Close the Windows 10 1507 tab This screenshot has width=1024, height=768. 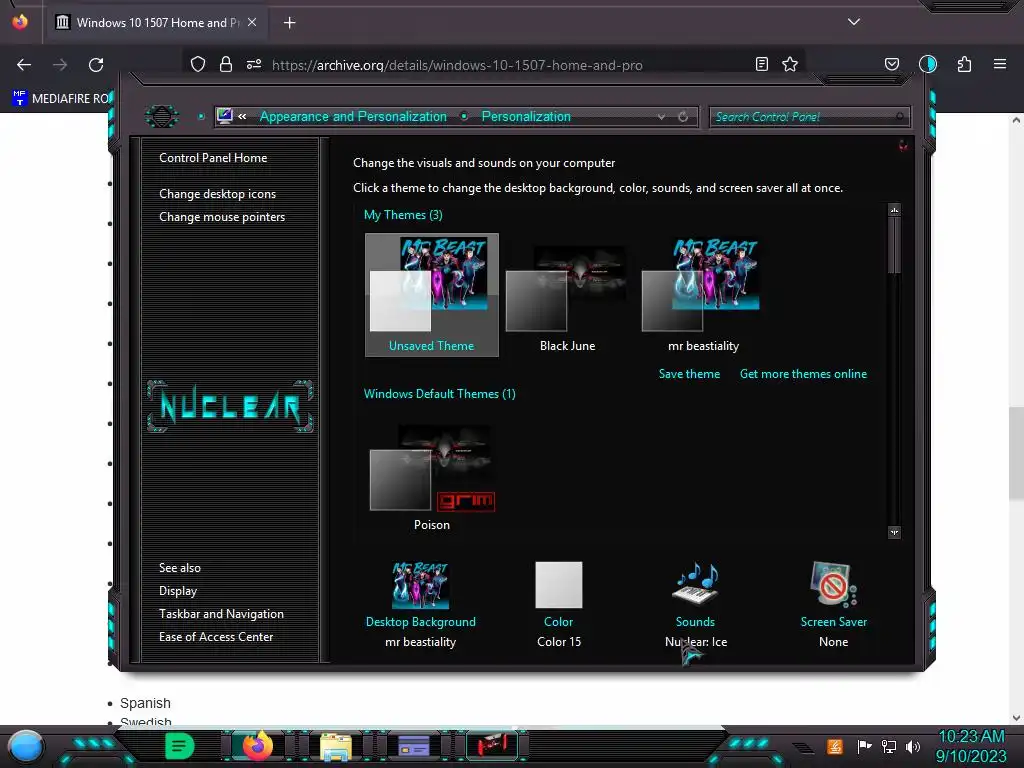click(x=252, y=22)
